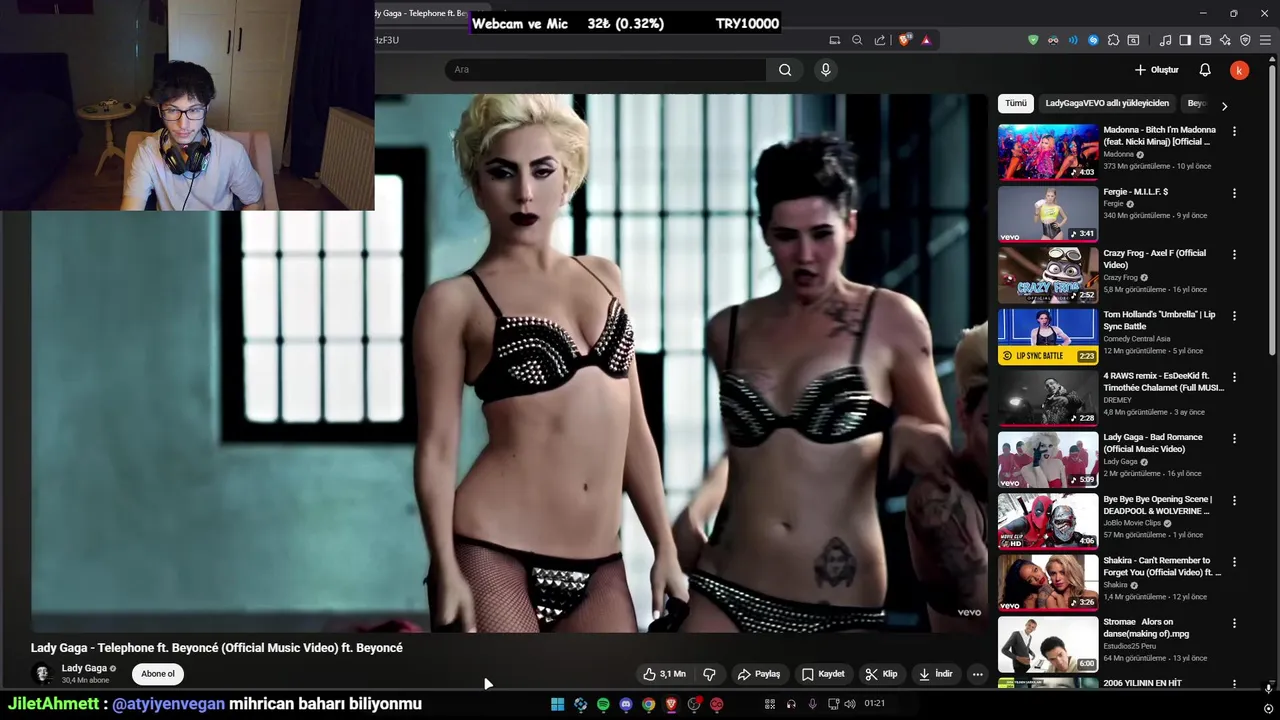The width and height of the screenshot is (1280, 720).
Task: Open Fergie M.I.L.F. $ video title
Action: click(1136, 192)
